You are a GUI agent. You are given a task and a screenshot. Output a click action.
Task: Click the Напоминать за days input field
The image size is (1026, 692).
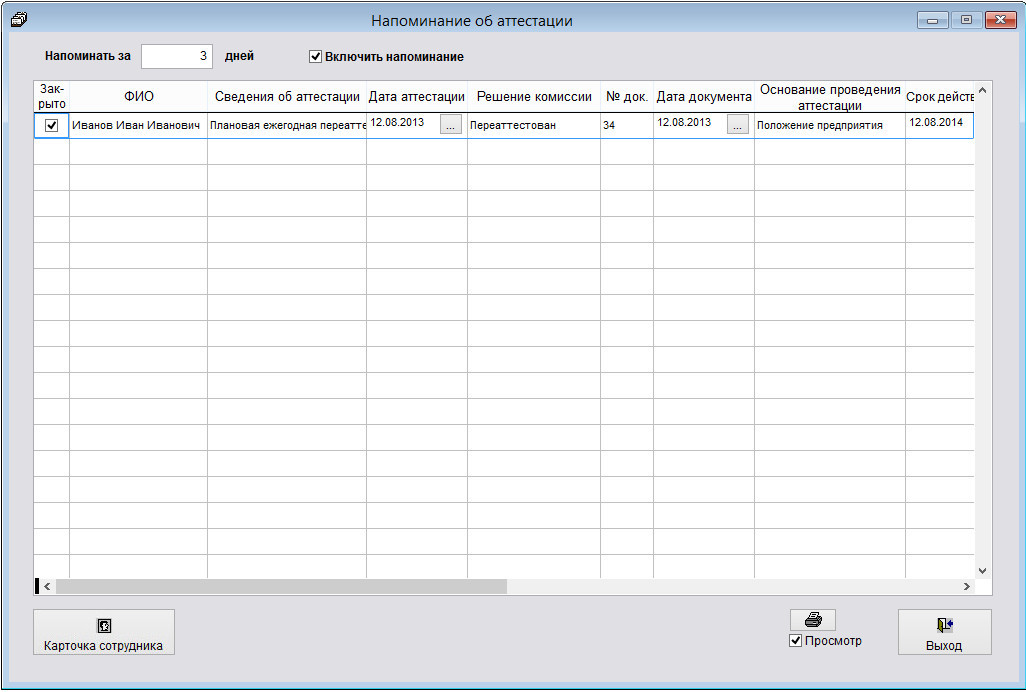(x=177, y=57)
